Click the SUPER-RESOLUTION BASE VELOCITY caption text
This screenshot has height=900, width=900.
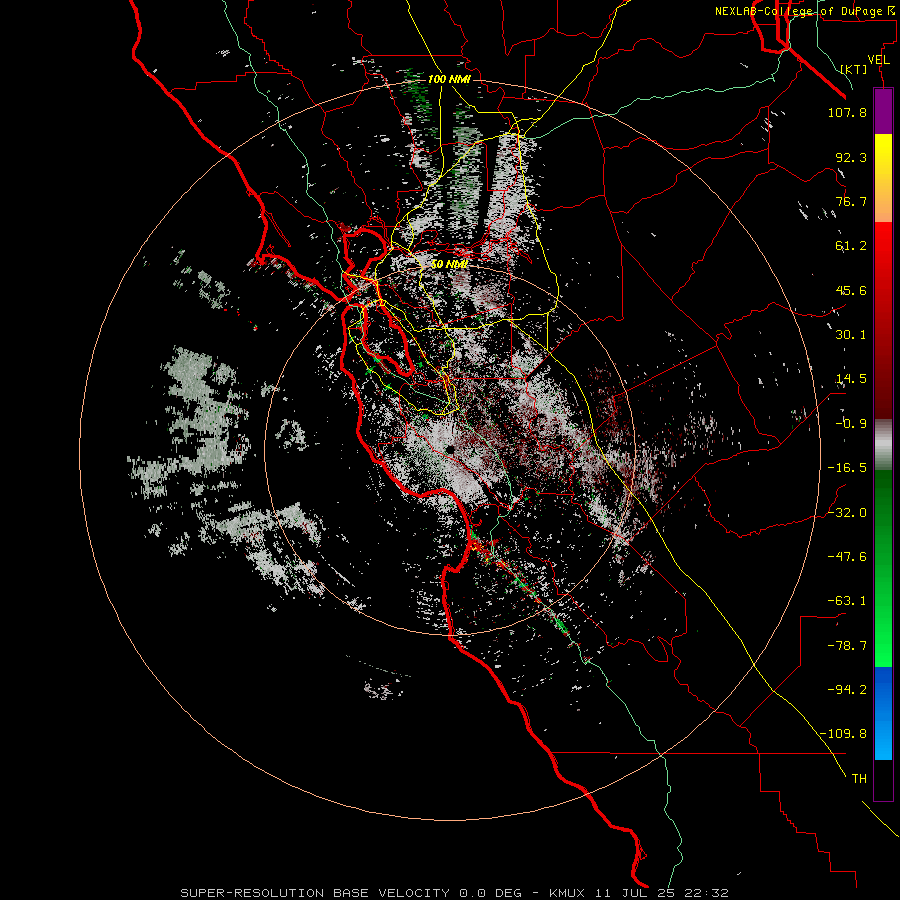317,893
